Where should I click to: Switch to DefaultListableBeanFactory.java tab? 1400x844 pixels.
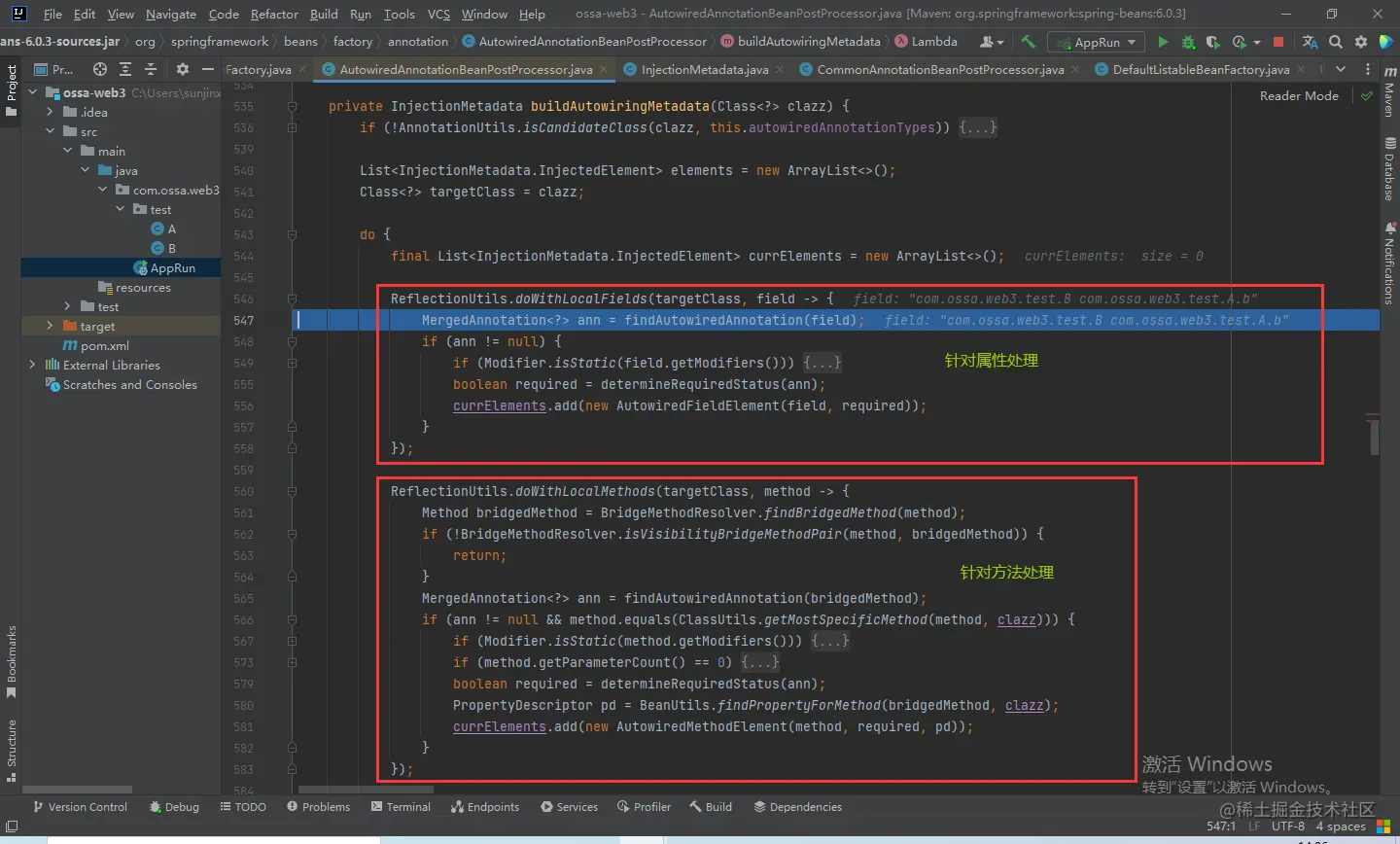tap(1200, 69)
